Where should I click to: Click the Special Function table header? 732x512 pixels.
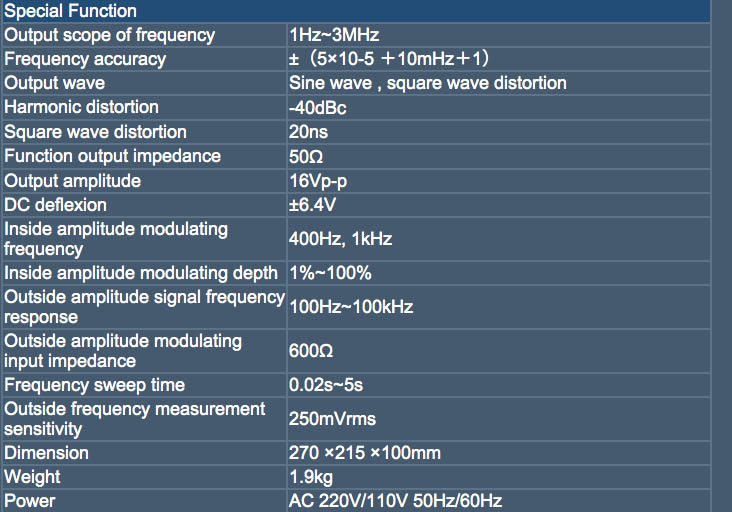point(71,11)
